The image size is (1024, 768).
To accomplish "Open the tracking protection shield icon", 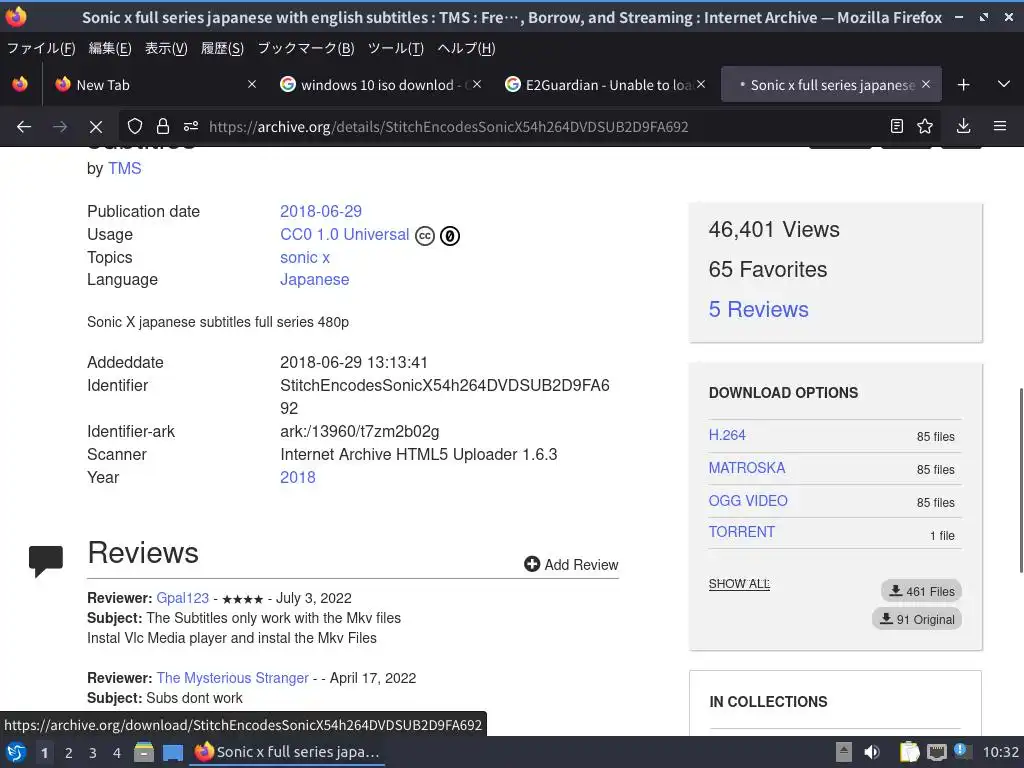I will pyautogui.click(x=135, y=127).
